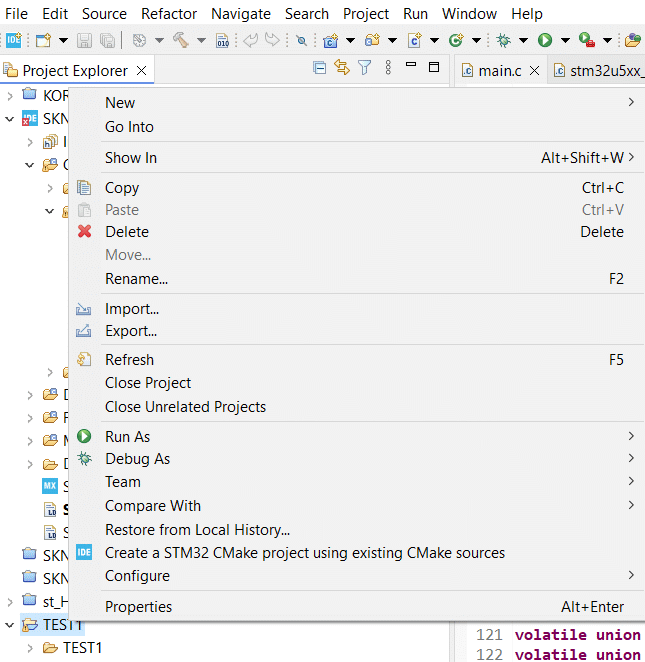This screenshot has width=645, height=662.
Task: Click Collapse All icon in Project Explorer
Action: tap(320, 68)
